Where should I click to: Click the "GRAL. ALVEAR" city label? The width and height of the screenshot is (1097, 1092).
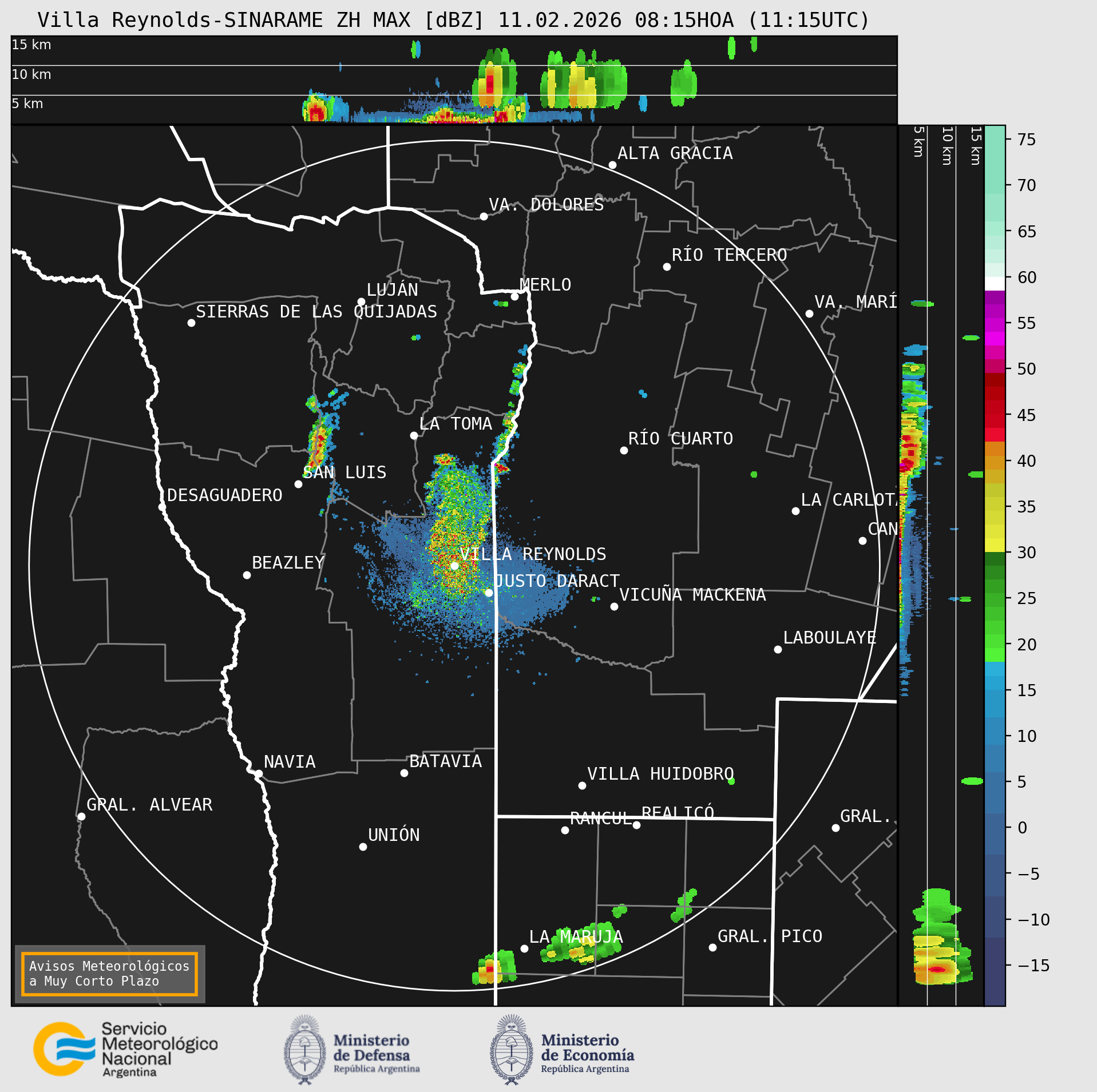149,805
